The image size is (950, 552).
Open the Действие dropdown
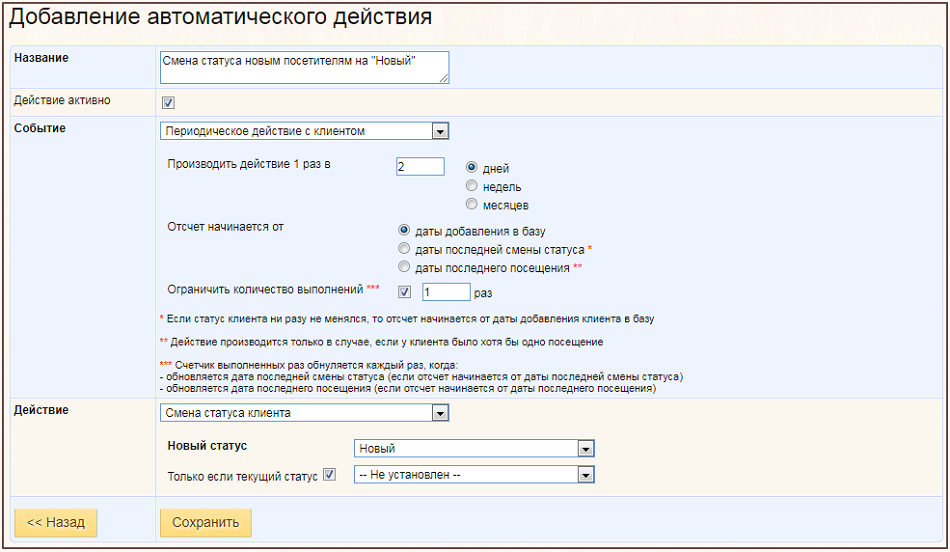pyautogui.click(x=304, y=413)
